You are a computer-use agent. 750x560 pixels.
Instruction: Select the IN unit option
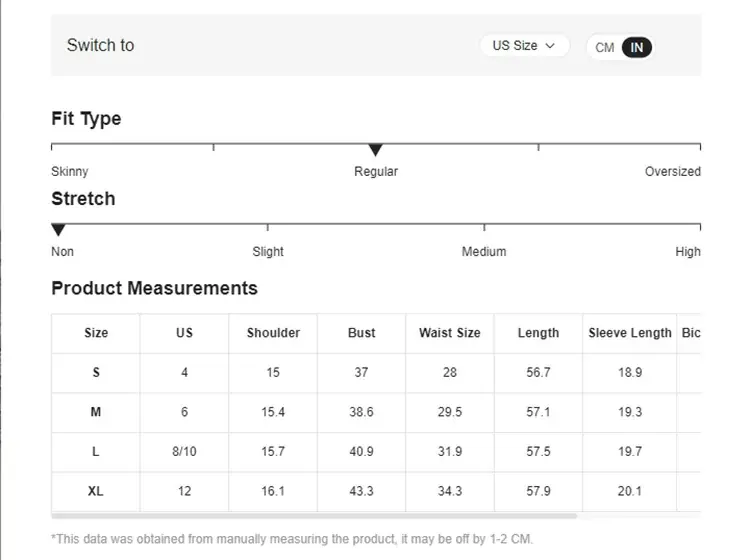pyautogui.click(x=637, y=47)
